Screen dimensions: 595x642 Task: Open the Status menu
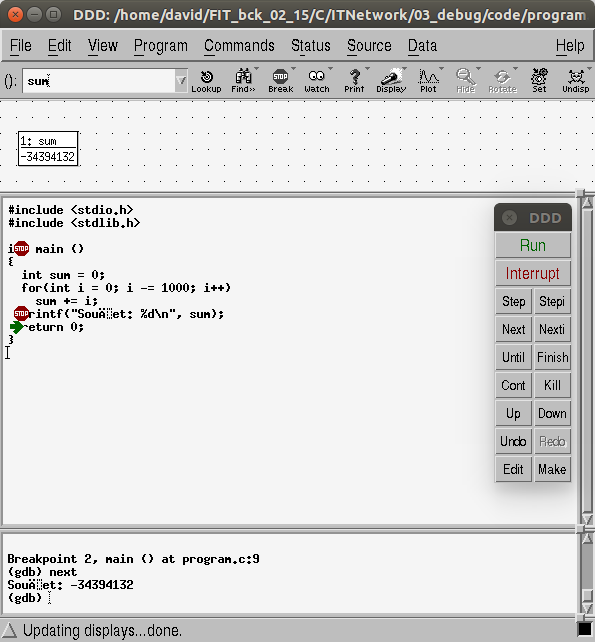pyautogui.click(x=310, y=45)
